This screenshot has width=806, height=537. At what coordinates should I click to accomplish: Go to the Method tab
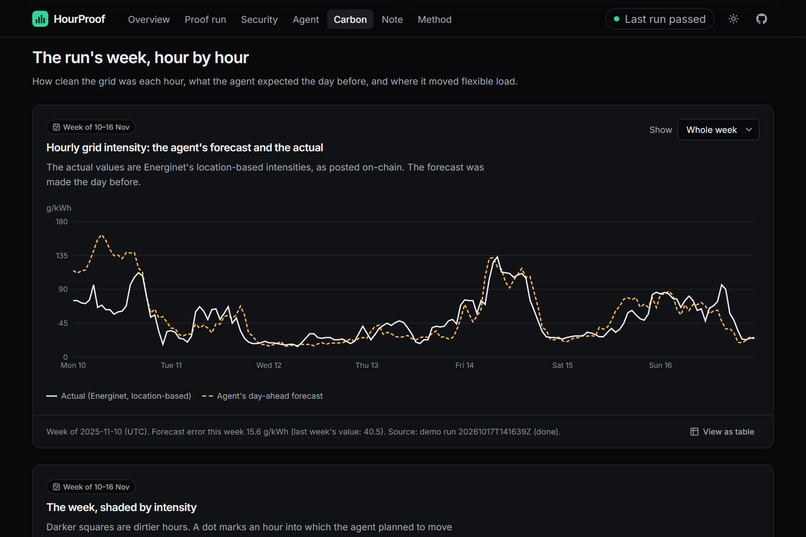coord(434,20)
